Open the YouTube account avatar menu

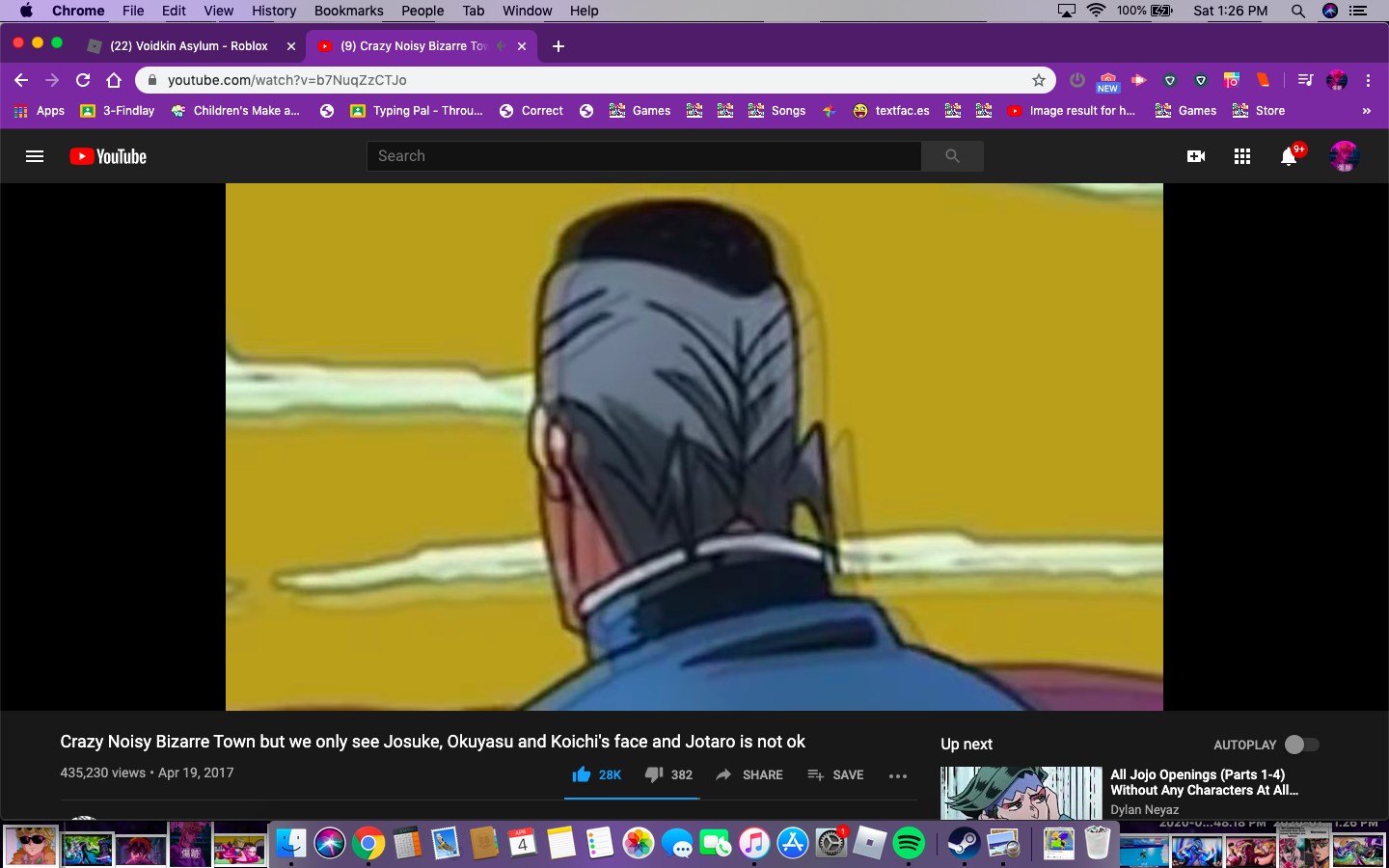(x=1344, y=156)
